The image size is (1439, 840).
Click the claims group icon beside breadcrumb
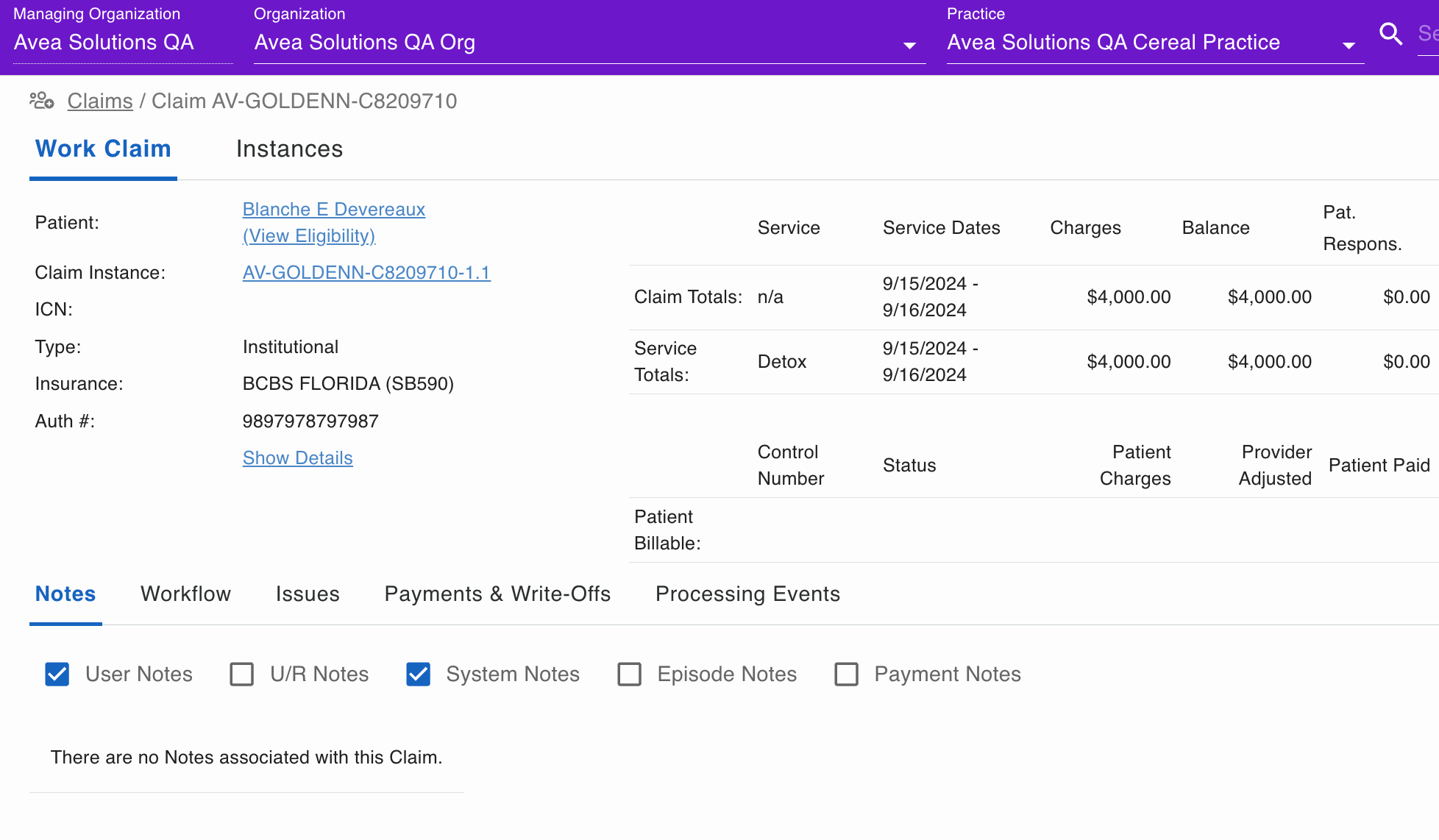click(42, 101)
